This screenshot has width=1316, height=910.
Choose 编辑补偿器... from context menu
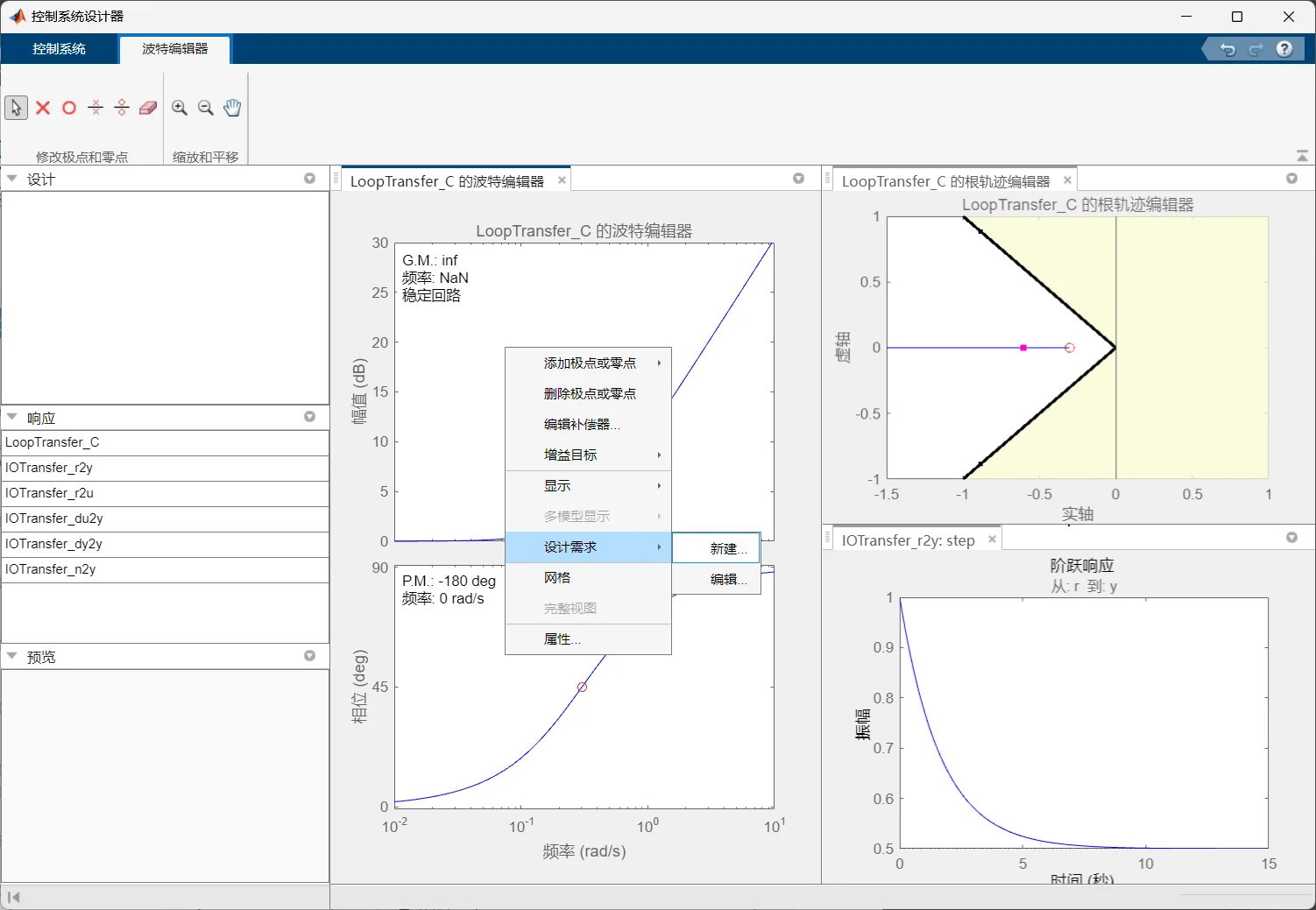[x=582, y=425]
